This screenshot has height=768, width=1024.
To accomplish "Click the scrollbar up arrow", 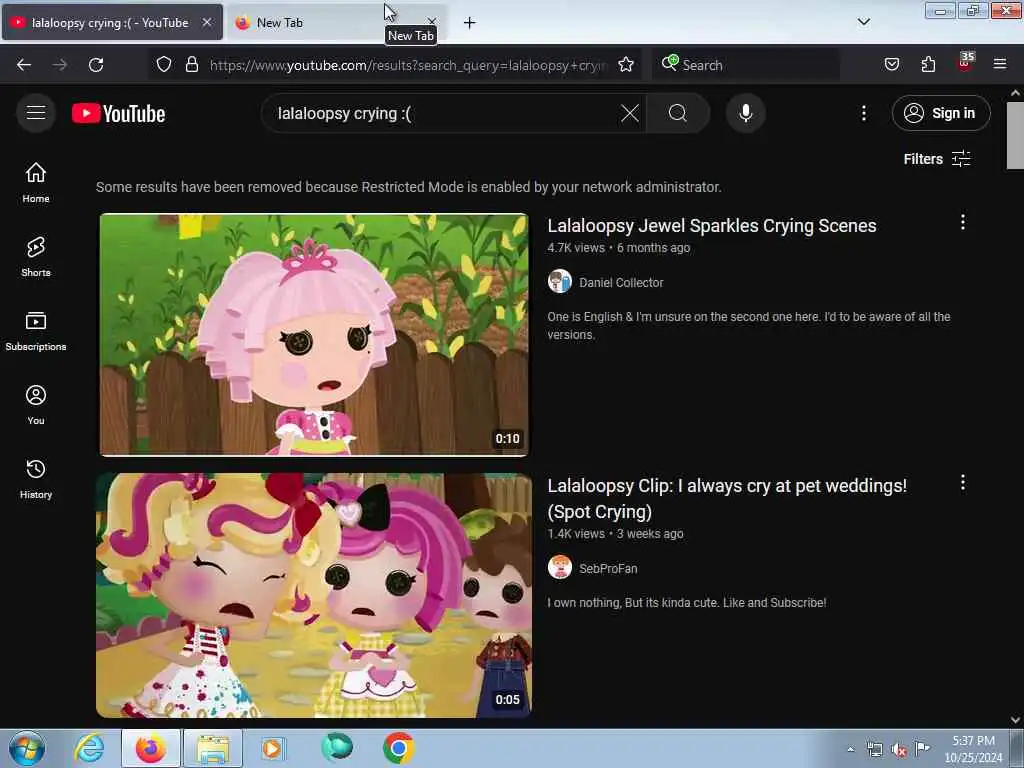I will (1015, 93).
